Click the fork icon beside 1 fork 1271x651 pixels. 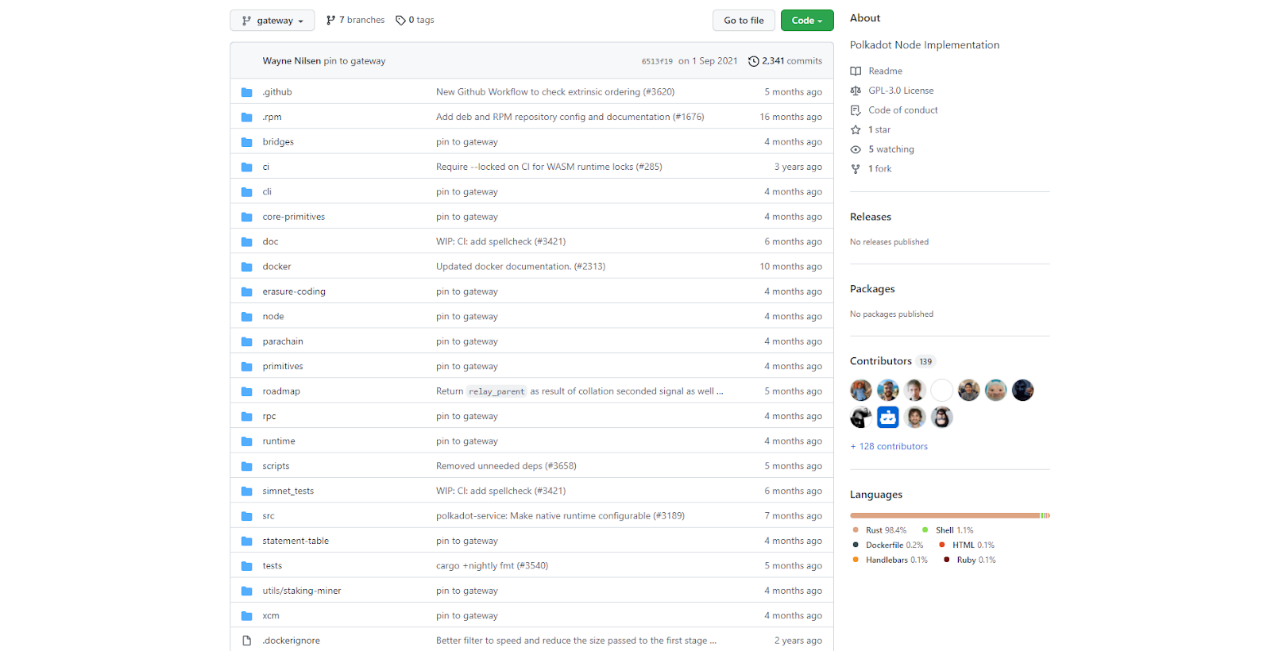[x=855, y=169]
